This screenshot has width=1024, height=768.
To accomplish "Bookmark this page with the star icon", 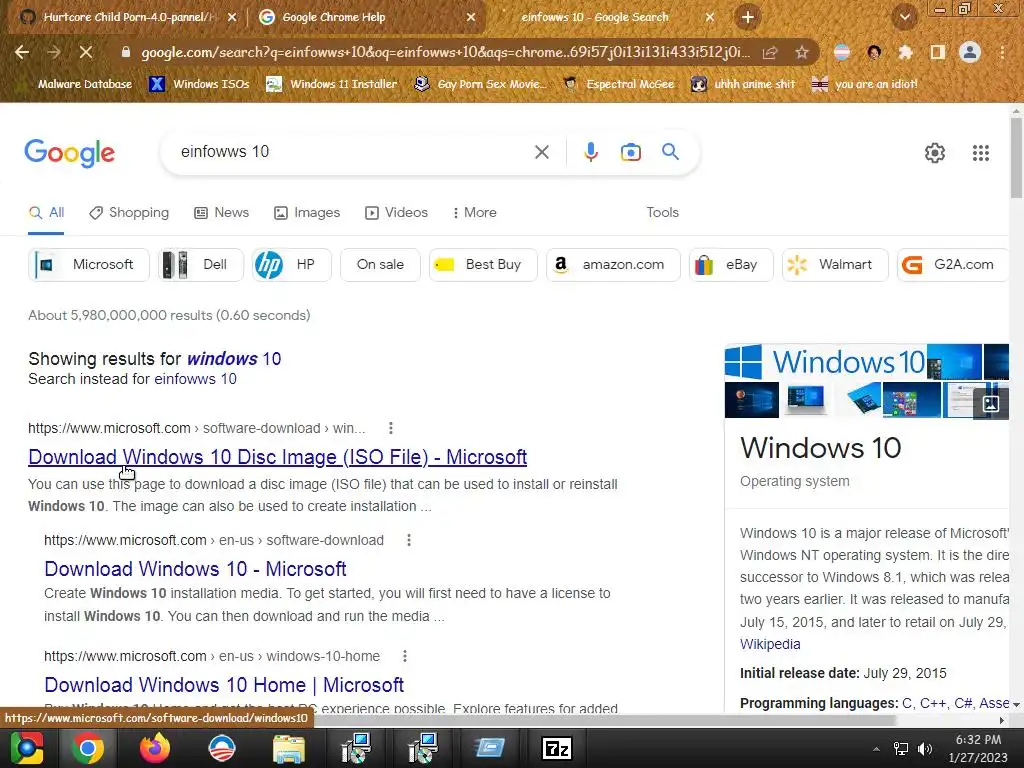I will click(802, 52).
